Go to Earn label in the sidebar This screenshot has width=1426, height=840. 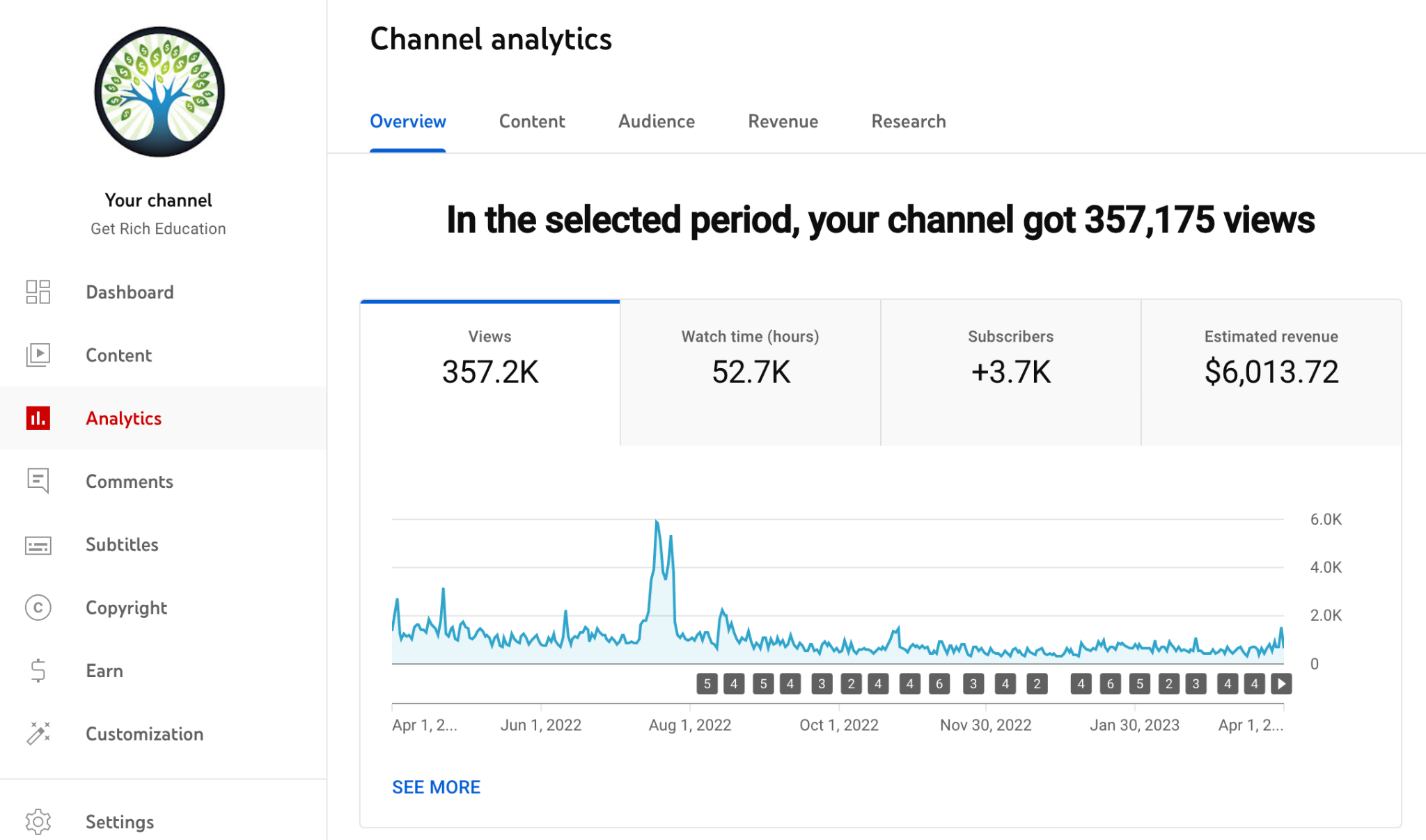104,671
